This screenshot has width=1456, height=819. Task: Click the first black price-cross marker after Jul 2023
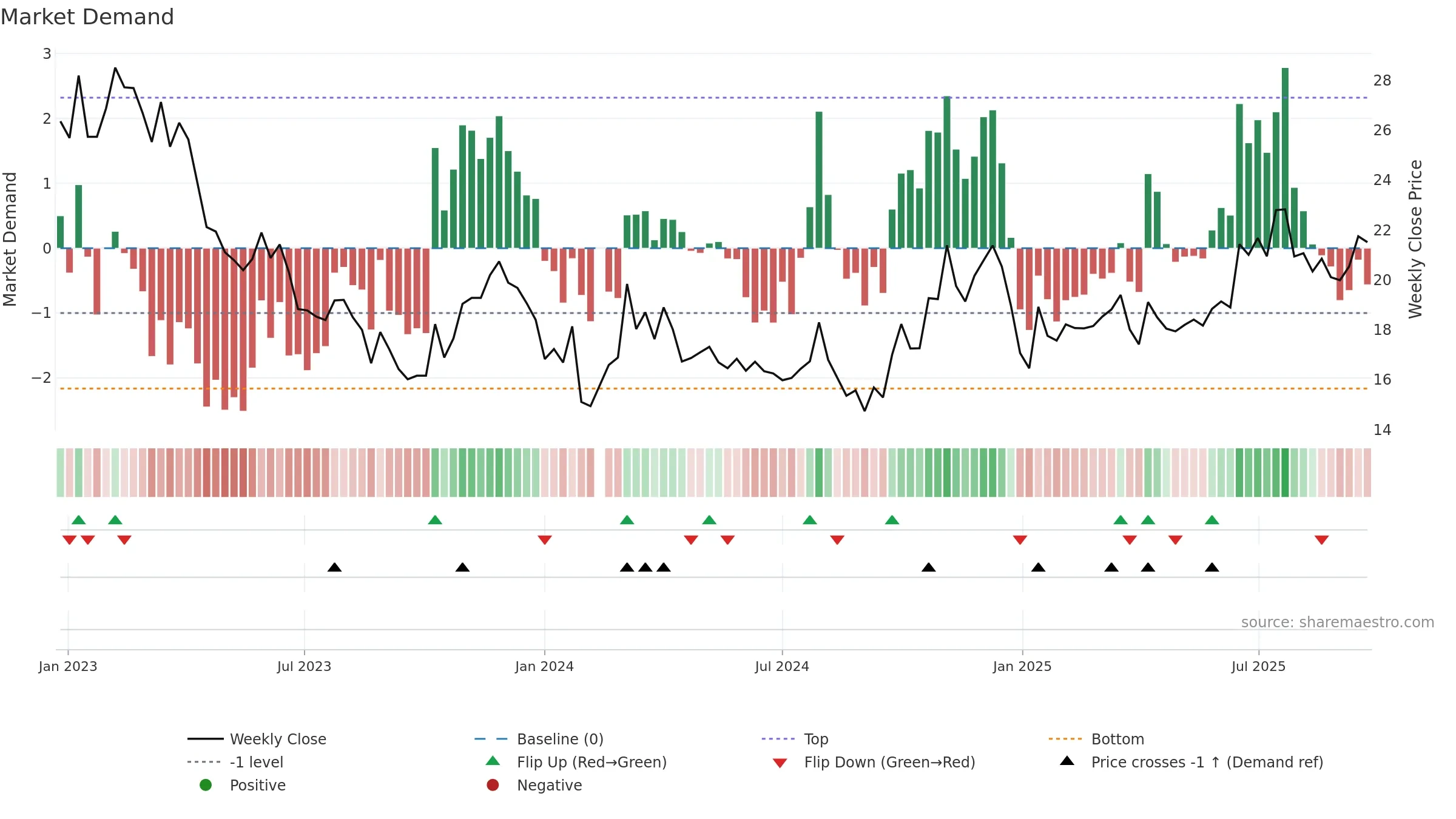(334, 567)
